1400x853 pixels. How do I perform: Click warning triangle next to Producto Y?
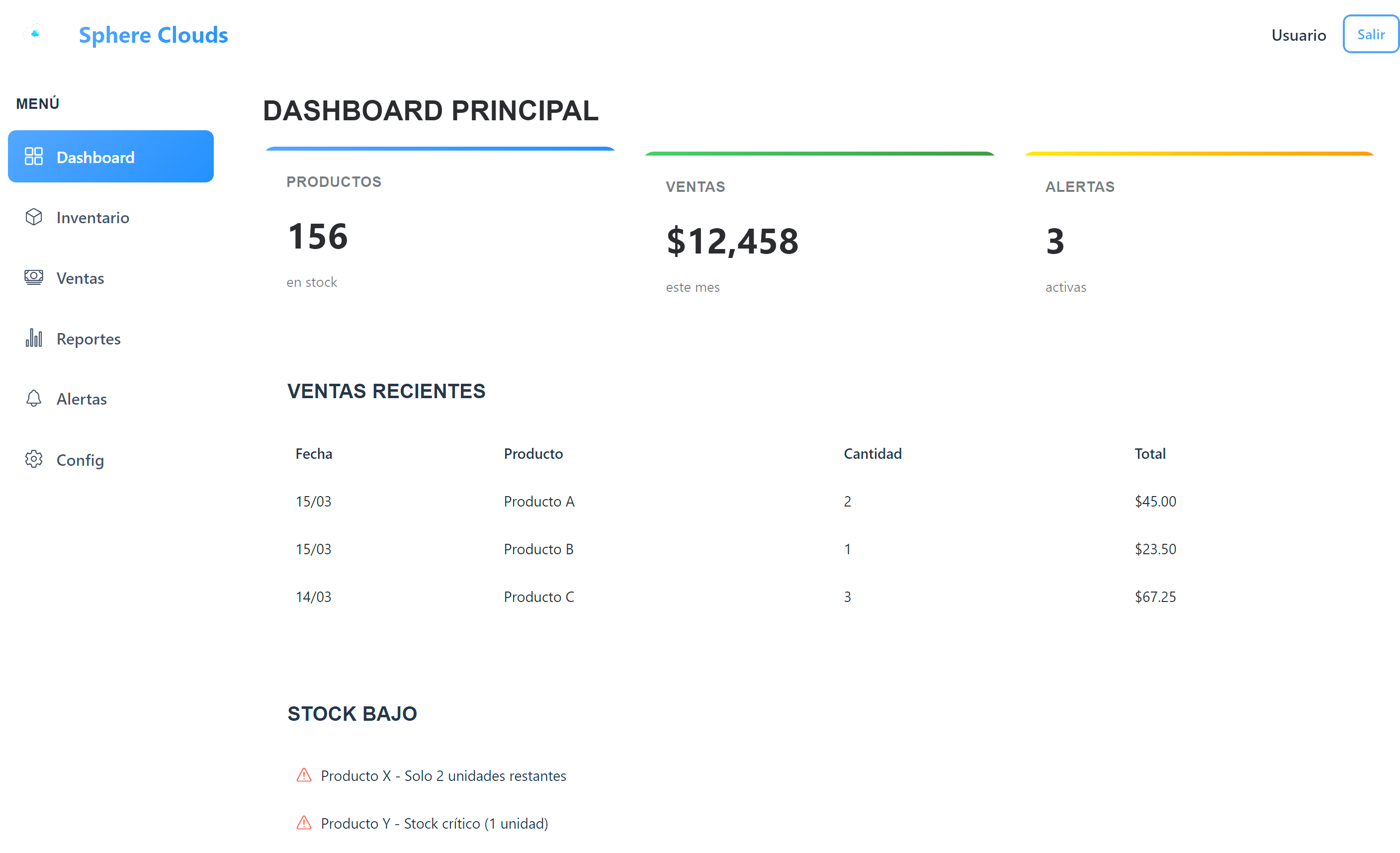pyautogui.click(x=304, y=823)
